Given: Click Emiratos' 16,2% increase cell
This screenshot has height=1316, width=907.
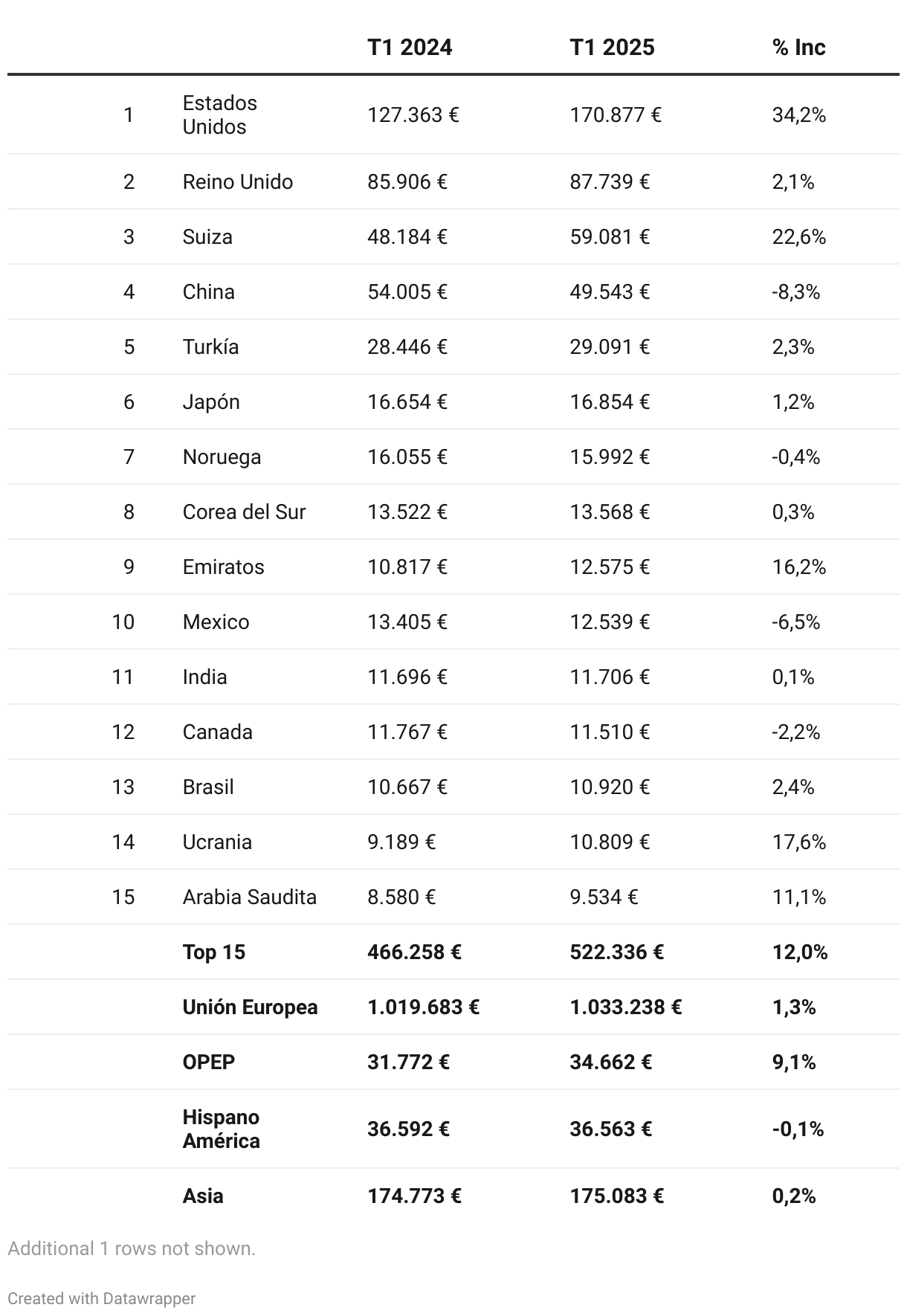Looking at the screenshot, I should (798, 567).
